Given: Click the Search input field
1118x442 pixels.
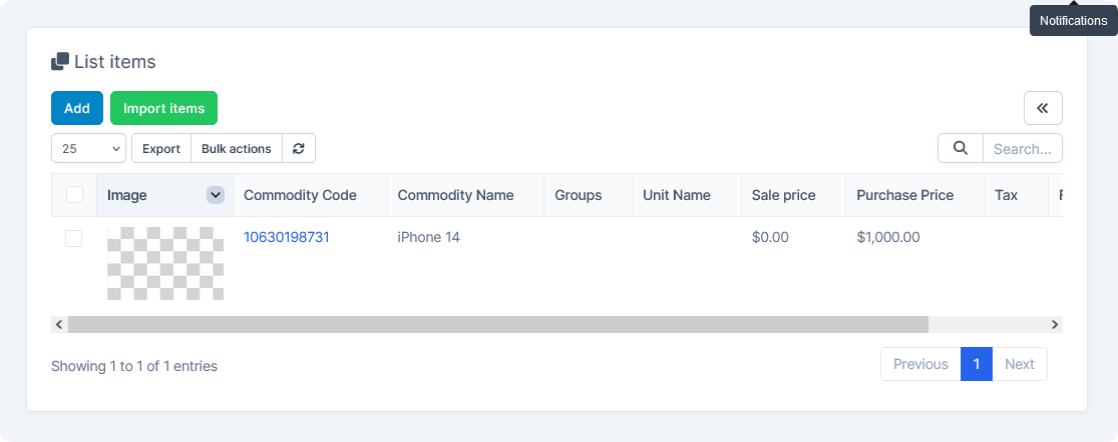Looking at the screenshot, I should pyautogui.click(x=1022, y=148).
